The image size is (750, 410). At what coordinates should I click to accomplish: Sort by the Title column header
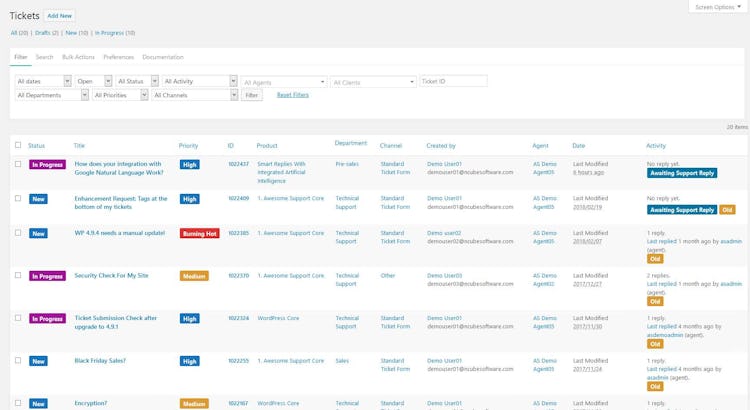[79, 145]
